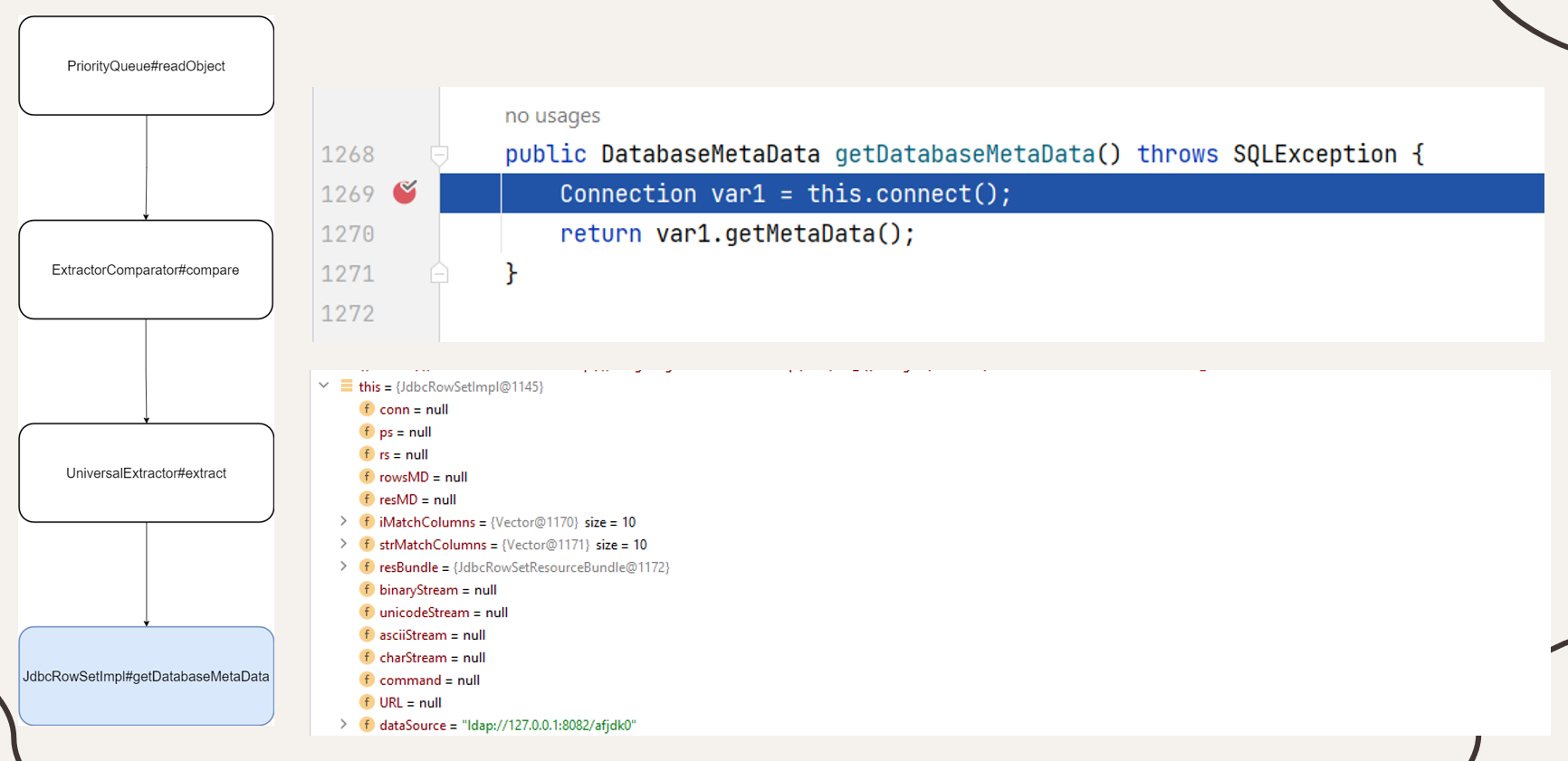
Task: Click the {Vector@1170} value text
Action: (533, 522)
